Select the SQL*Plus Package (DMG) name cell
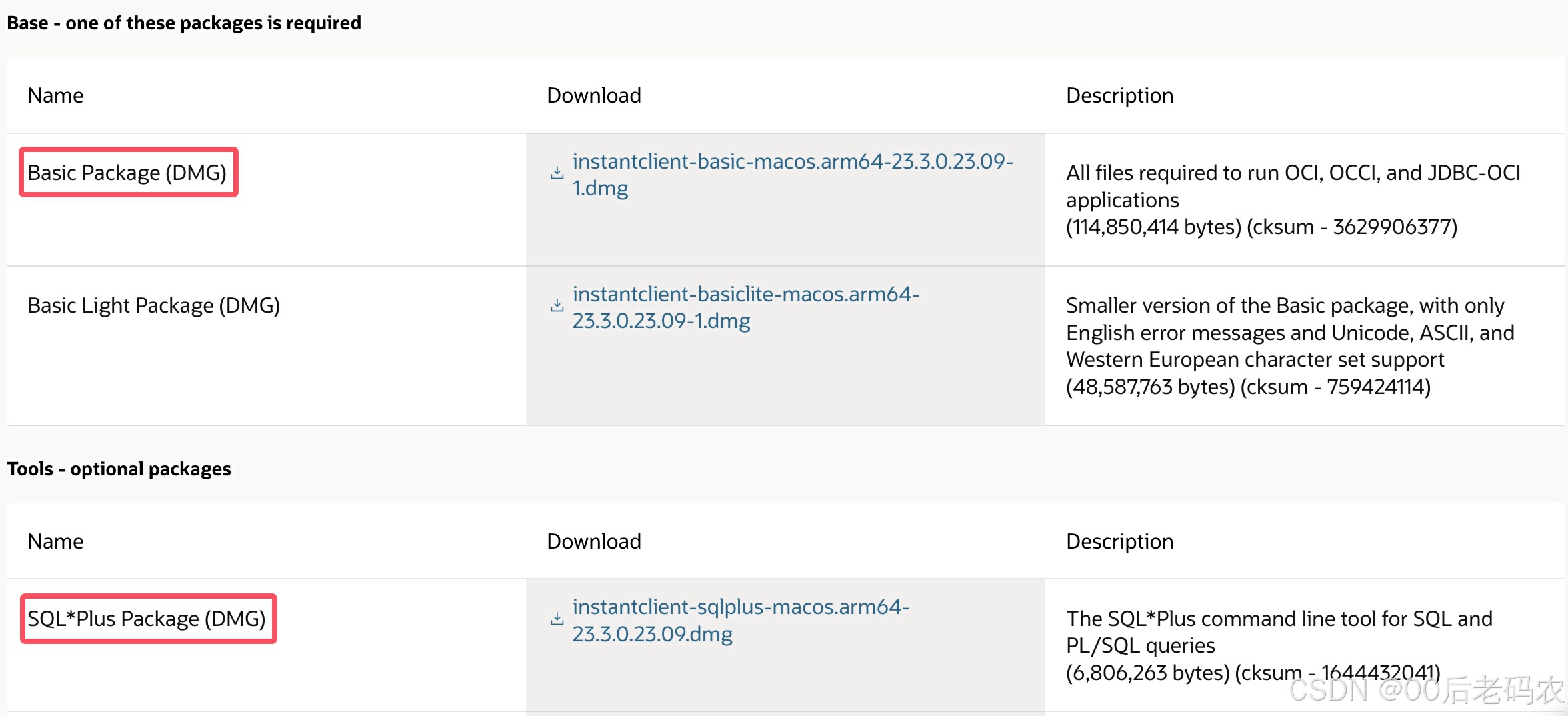 click(x=147, y=619)
